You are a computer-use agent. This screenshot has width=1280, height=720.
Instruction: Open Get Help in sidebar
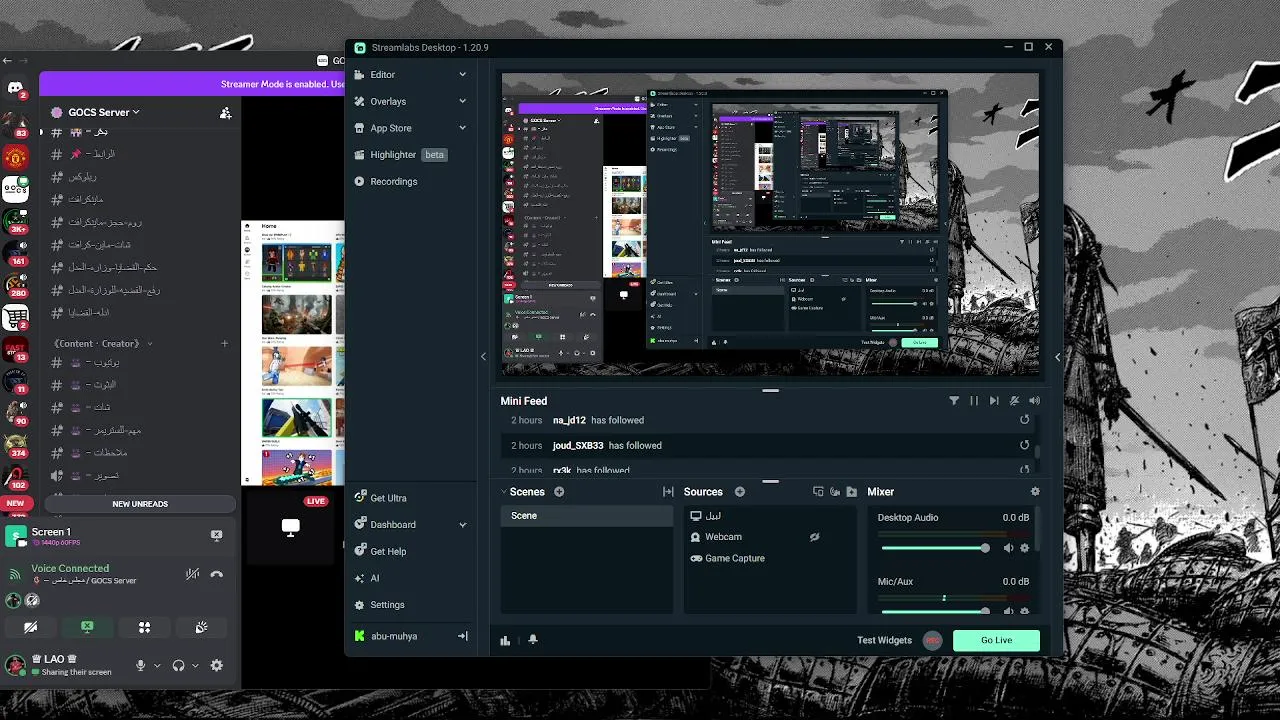[x=381, y=552]
